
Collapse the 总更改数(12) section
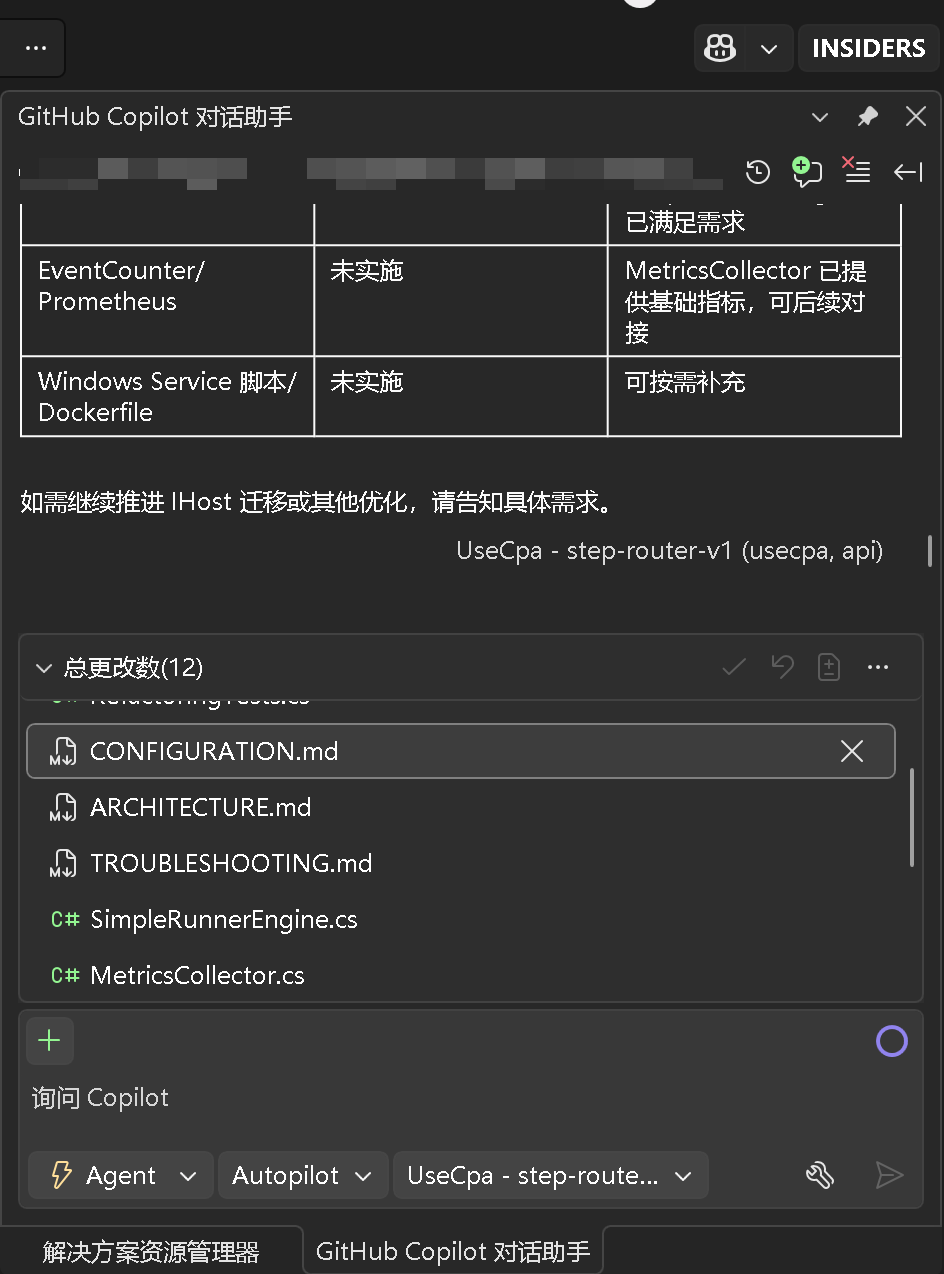[x=44, y=668]
